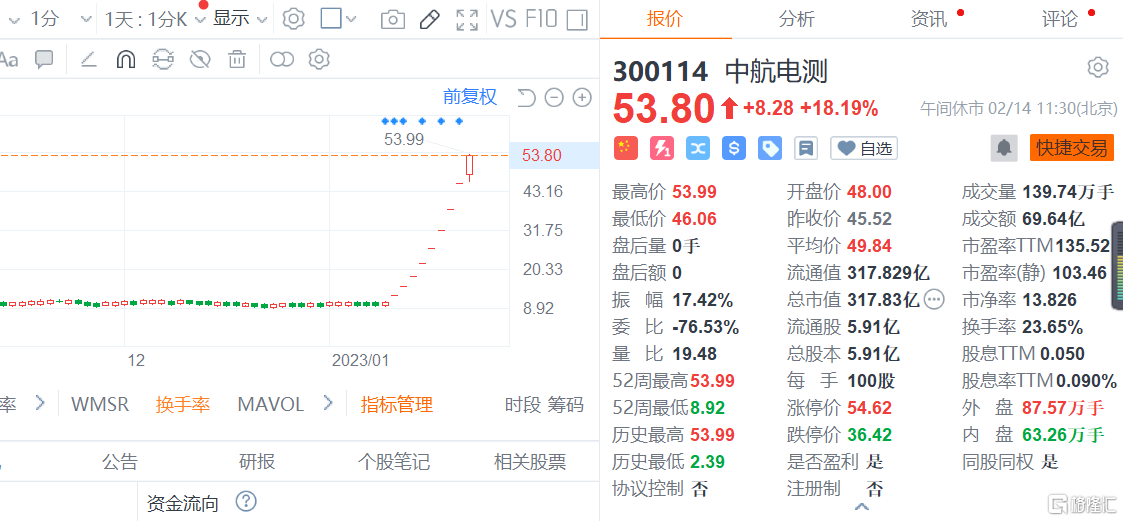This screenshot has width=1123, height=521.
Task: Delete drawings with trash icon
Action: pyautogui.click(x=236, y=59)
